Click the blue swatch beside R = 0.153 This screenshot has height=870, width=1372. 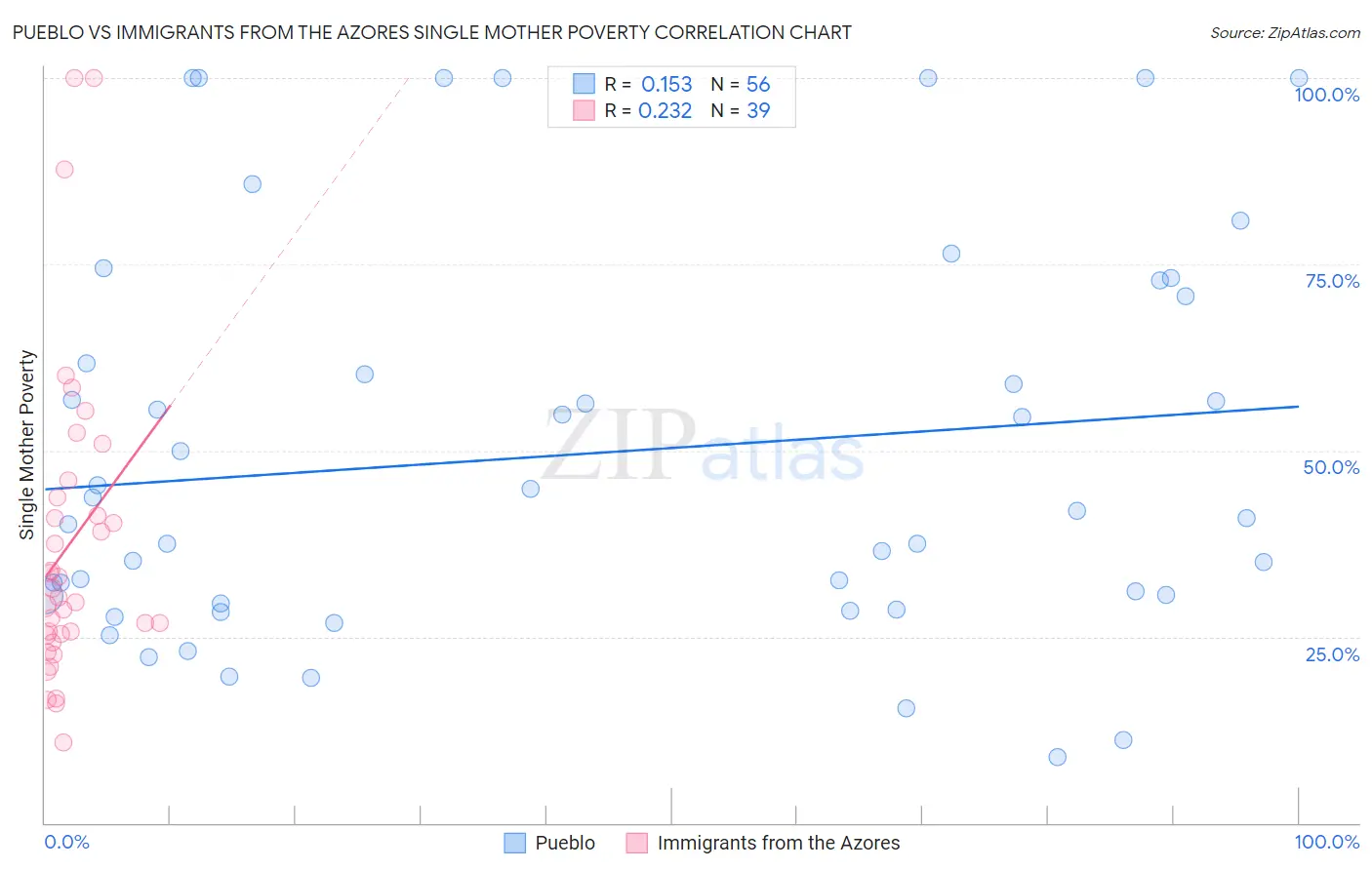584,84
